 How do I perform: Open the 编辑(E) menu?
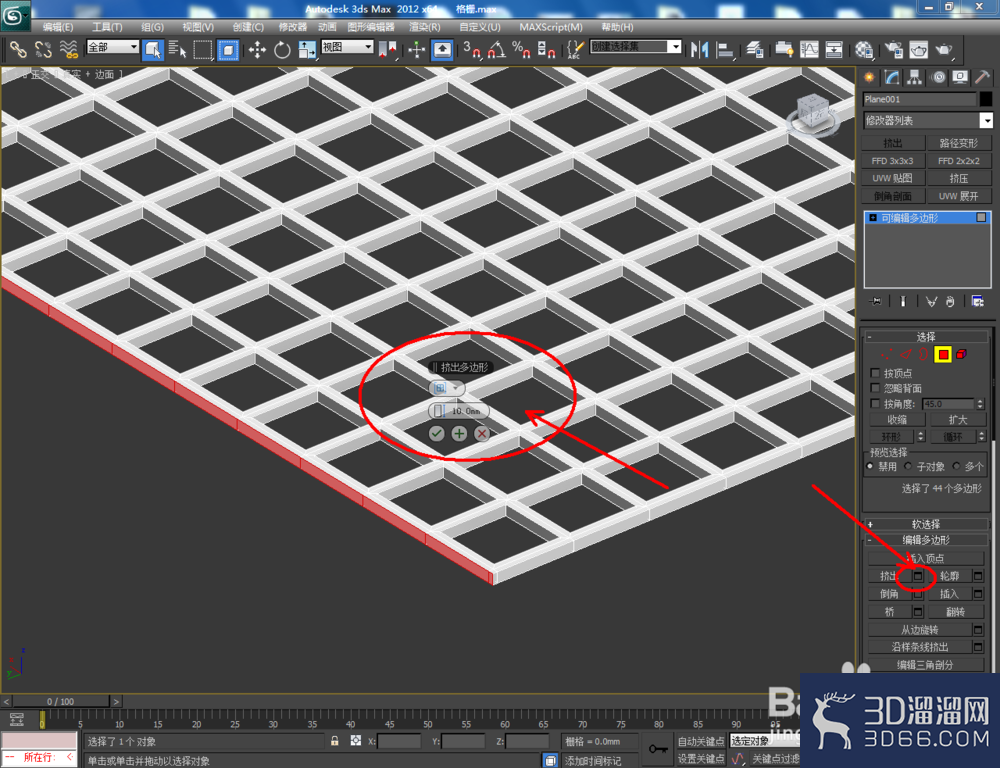(x=58, y=27)
